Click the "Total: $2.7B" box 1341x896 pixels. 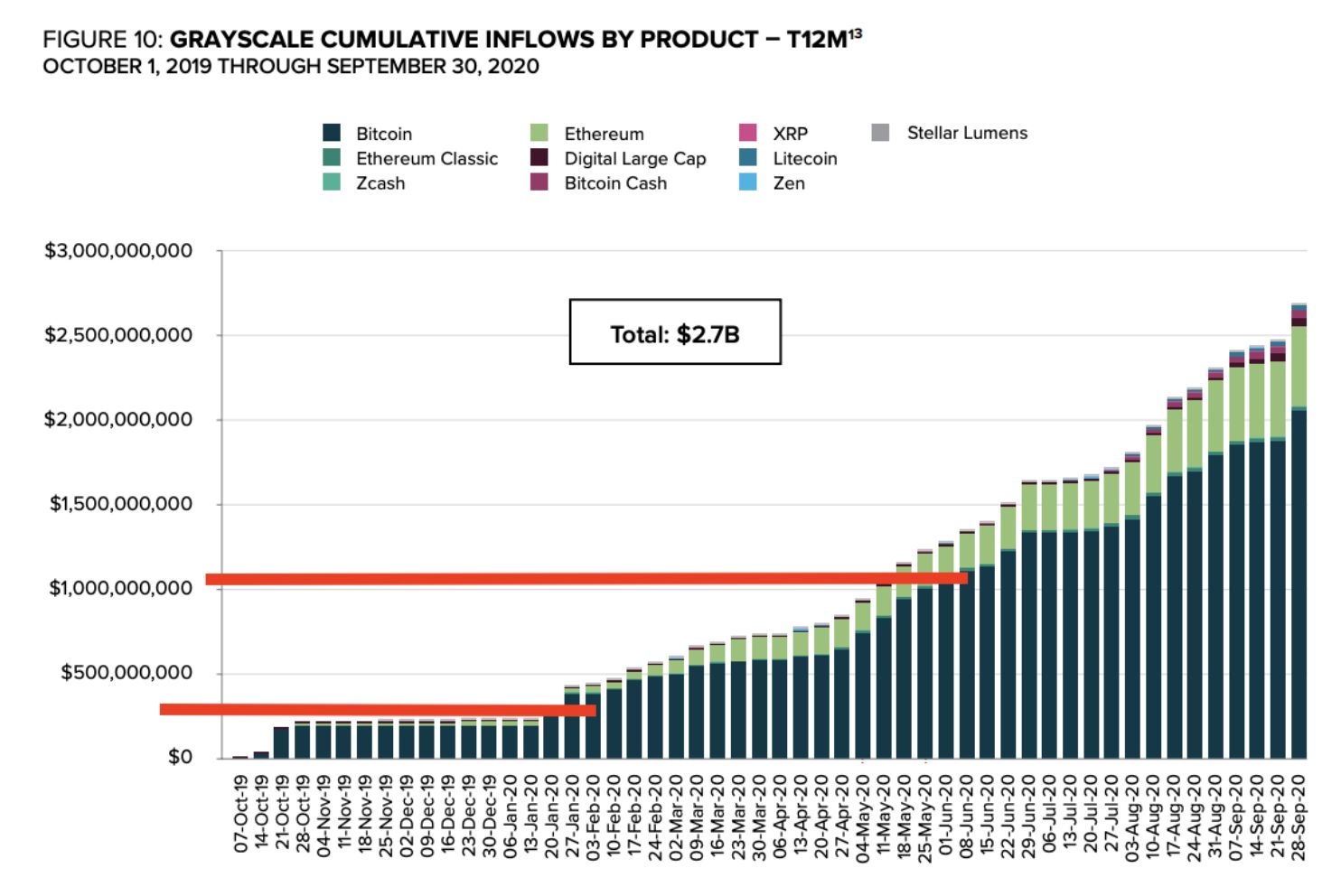click(675, 332)
